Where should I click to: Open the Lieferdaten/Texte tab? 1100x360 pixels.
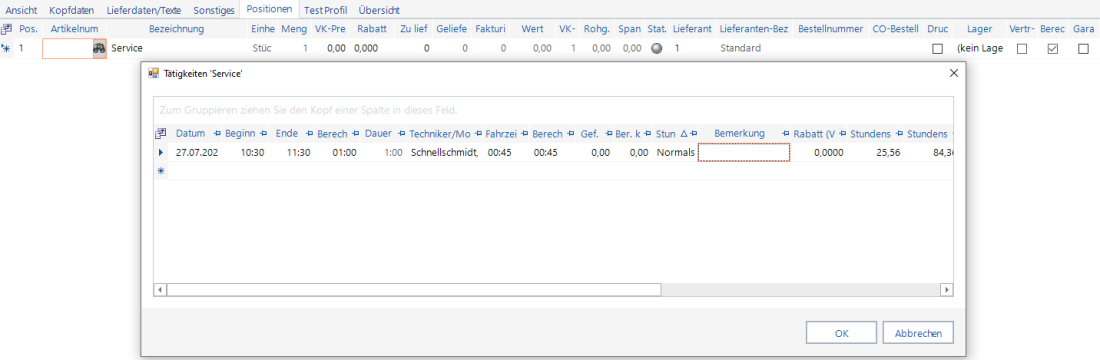(143, 11)
